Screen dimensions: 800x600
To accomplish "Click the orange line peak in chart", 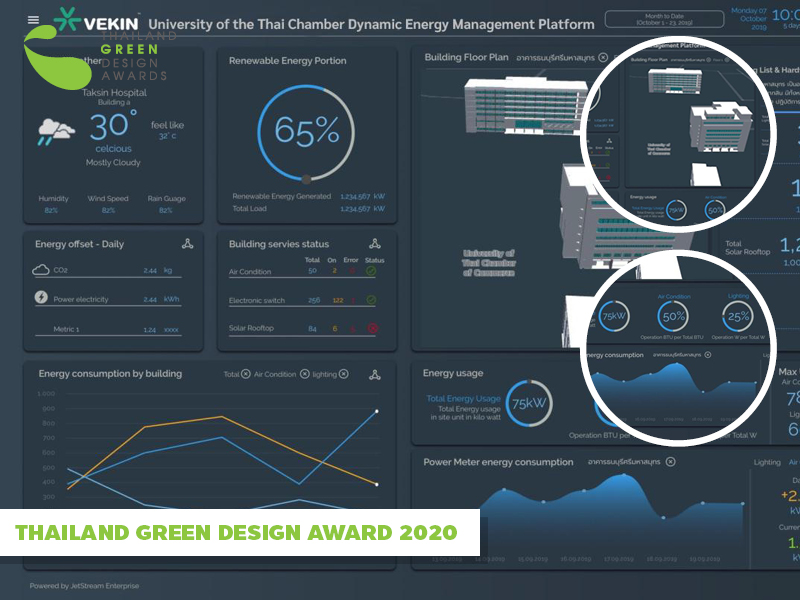I will (x=221, y=417).
